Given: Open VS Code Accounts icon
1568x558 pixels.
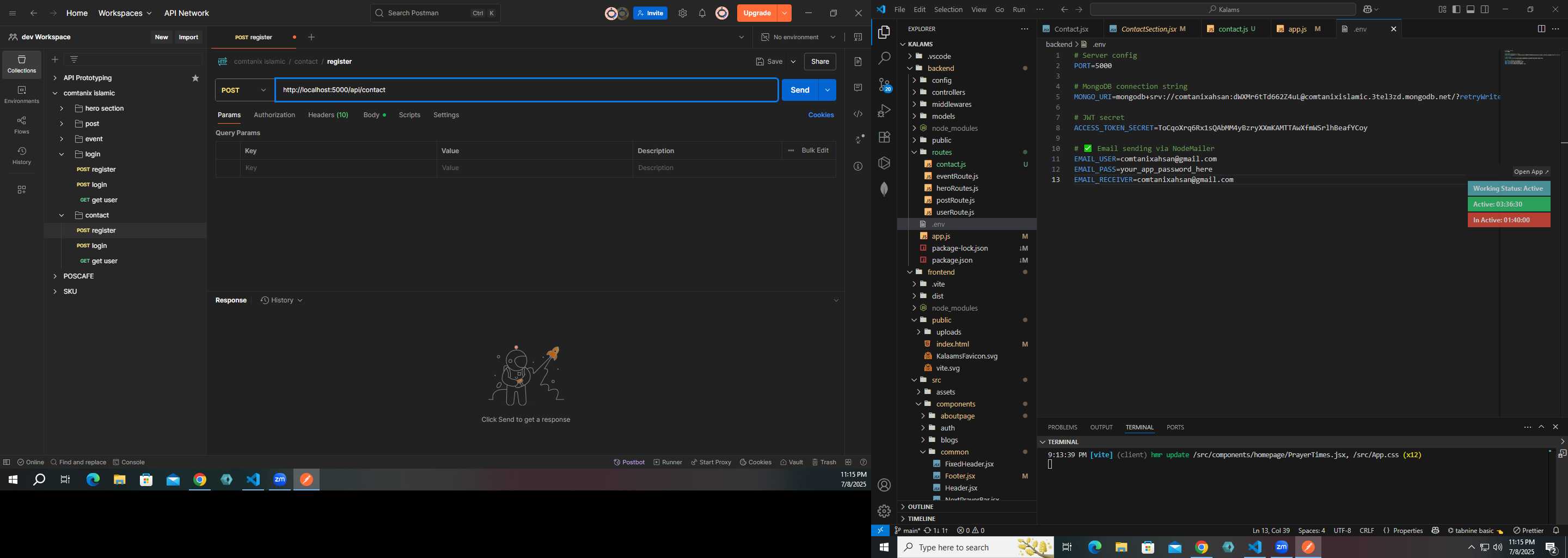Looking at the screenshot, I should point(884,486).
